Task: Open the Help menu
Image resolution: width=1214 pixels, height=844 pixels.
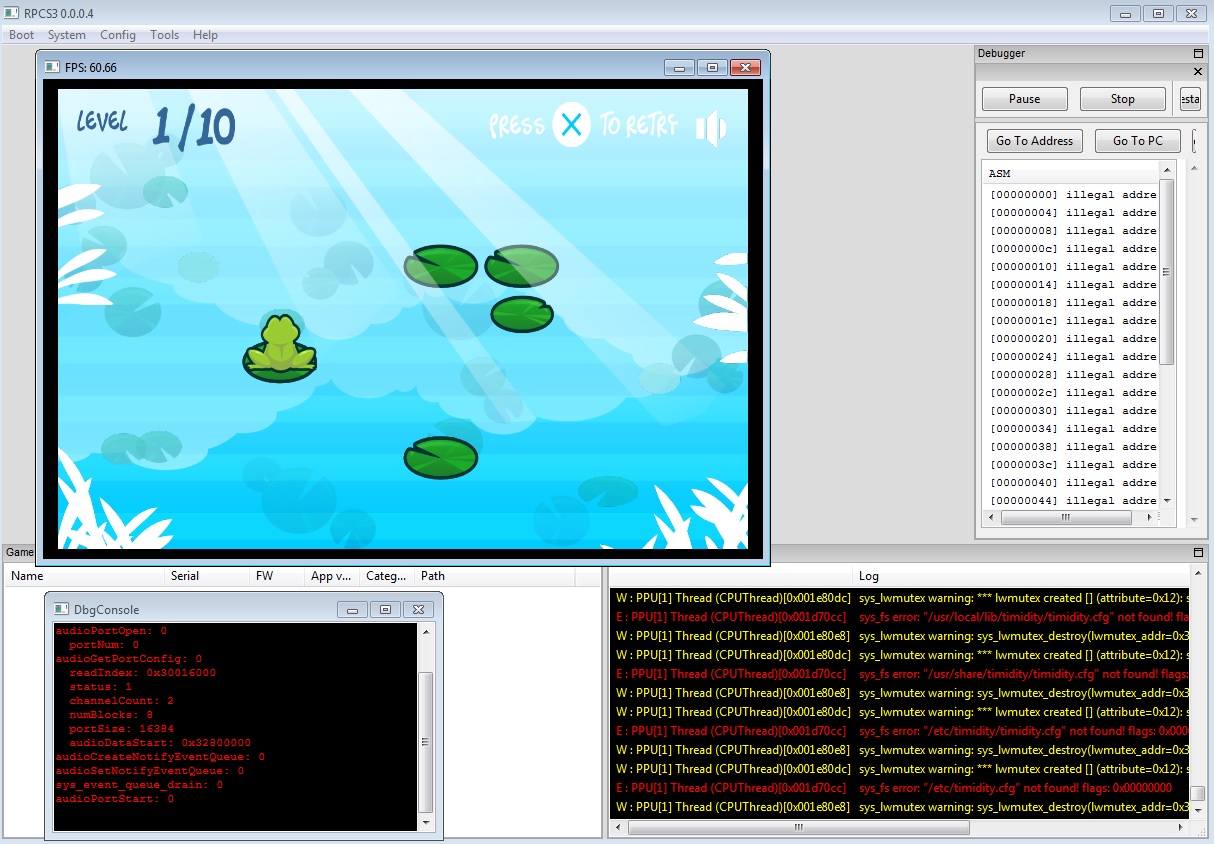Action: (205, 35)
